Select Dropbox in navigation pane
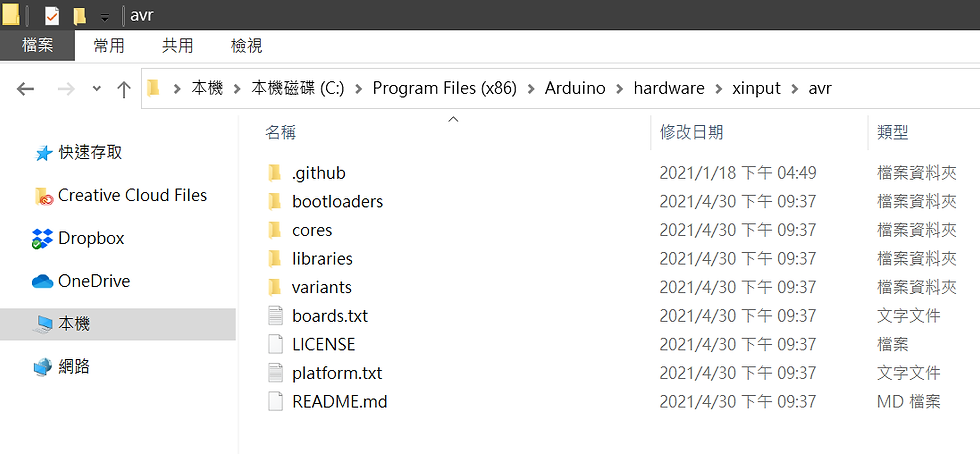 pyautogui.click(x=91, y=238)
